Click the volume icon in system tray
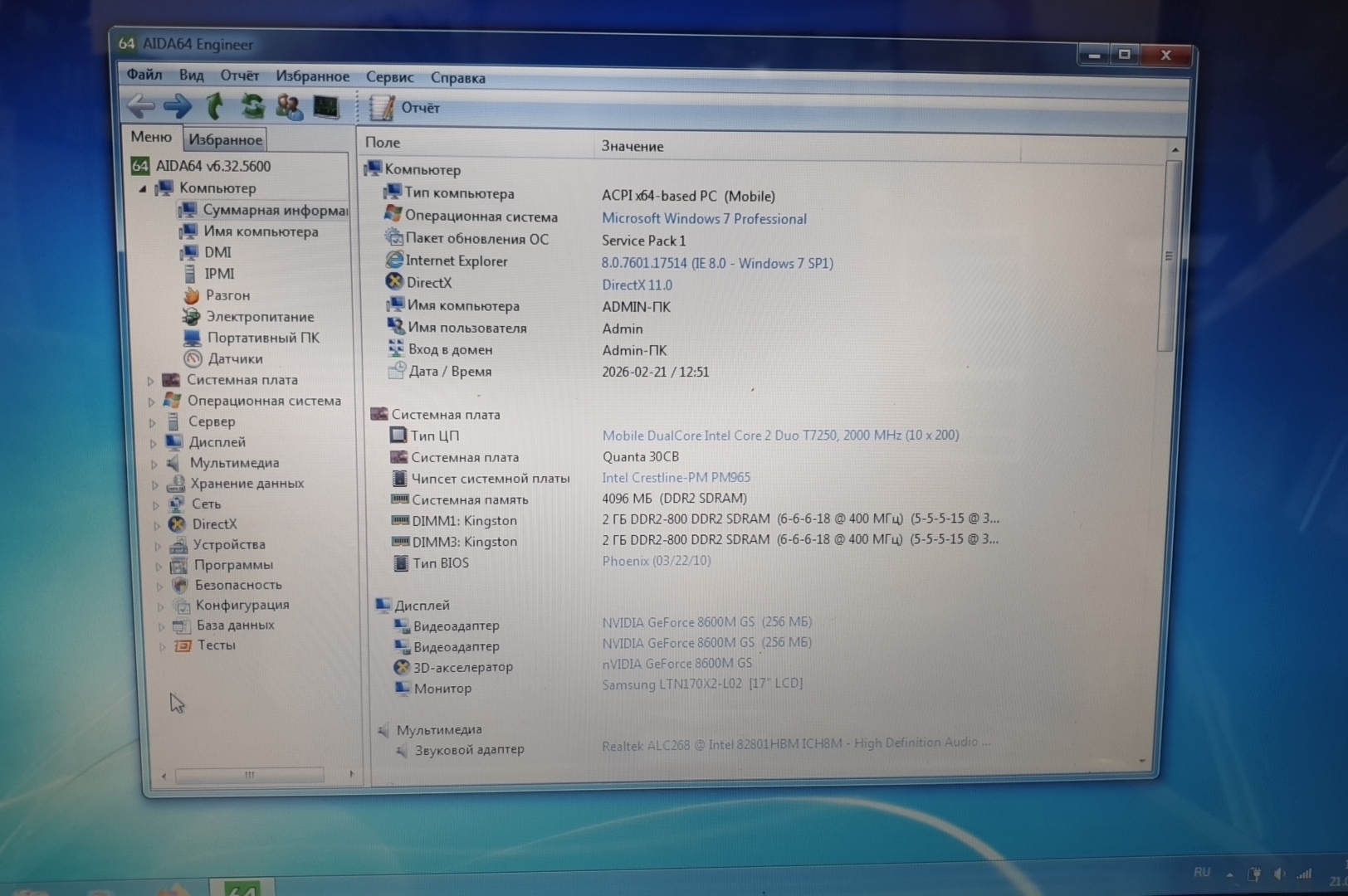Image resolution: width=1348 pixels, height=896 pixels. coord(1279,874)
